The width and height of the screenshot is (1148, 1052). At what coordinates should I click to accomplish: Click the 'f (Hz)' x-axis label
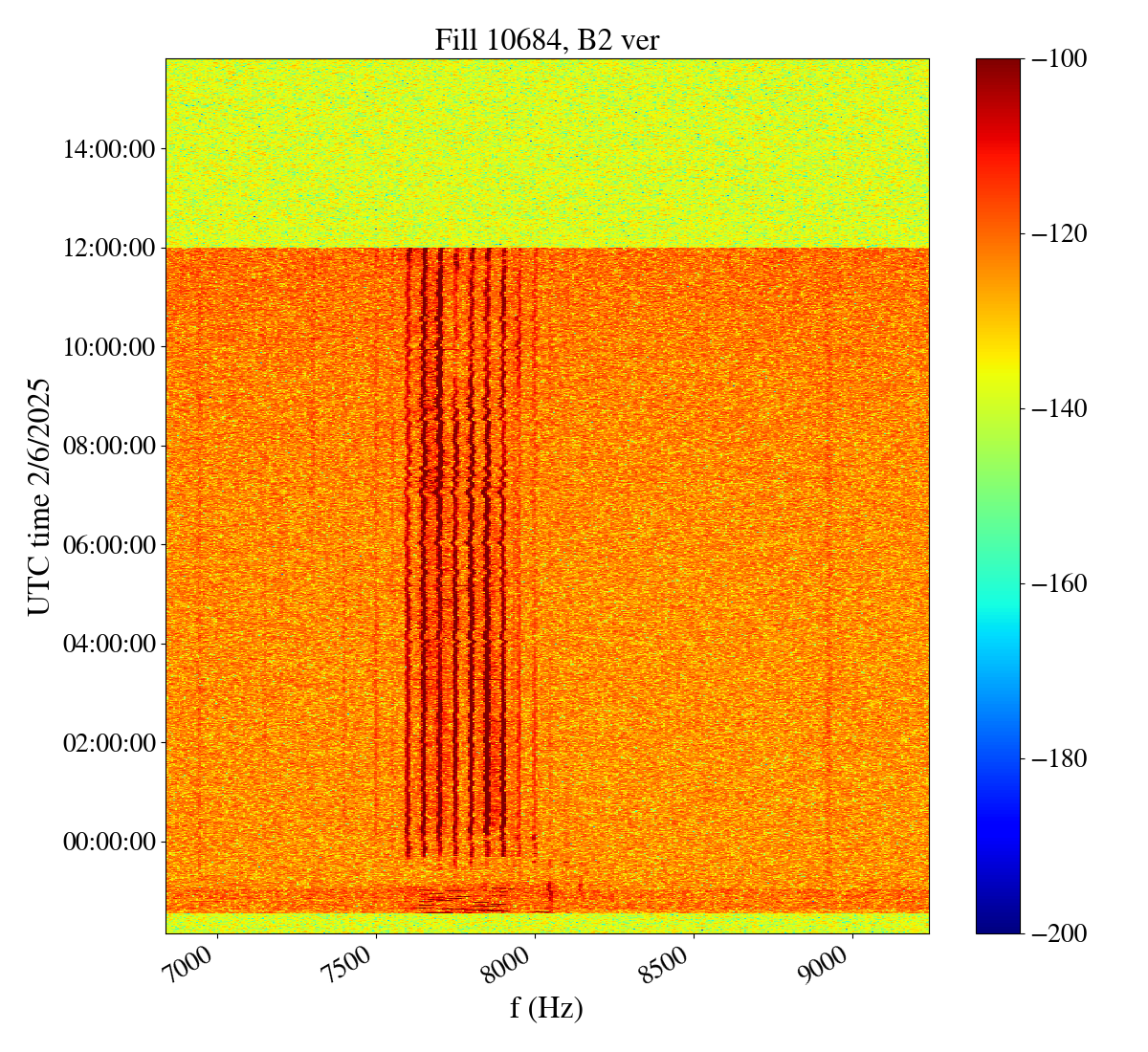(x=546, y=1007)
